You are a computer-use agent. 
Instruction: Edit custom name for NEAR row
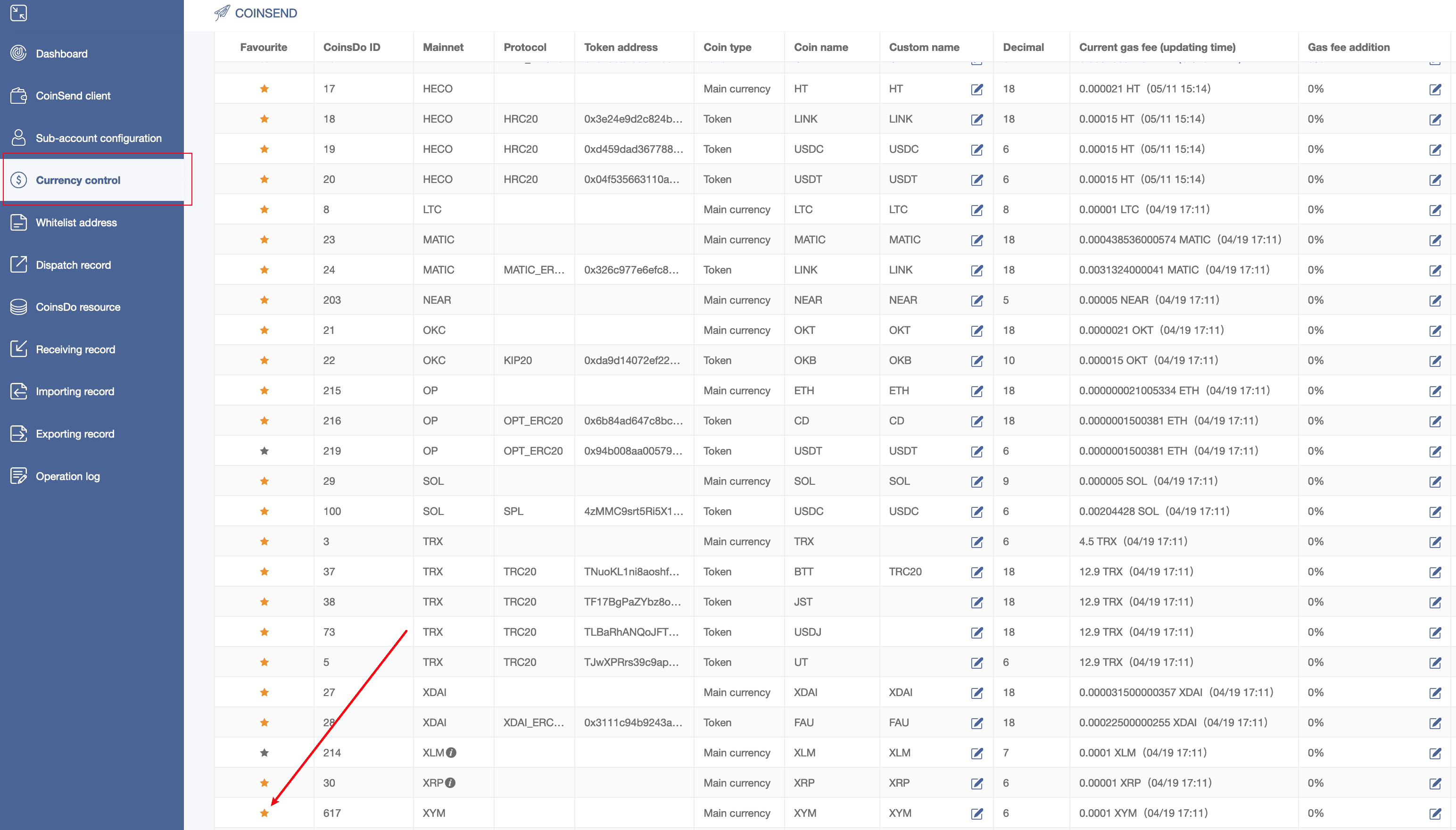tap(977, 301)
